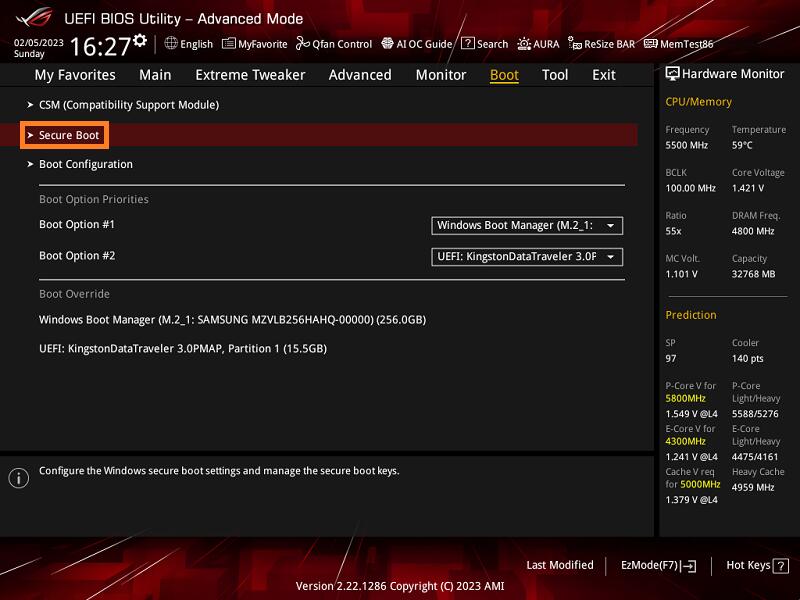Open the Tool menu
Image resolution: width=800 pixels, height=600 pixels.
click(555, 75)
